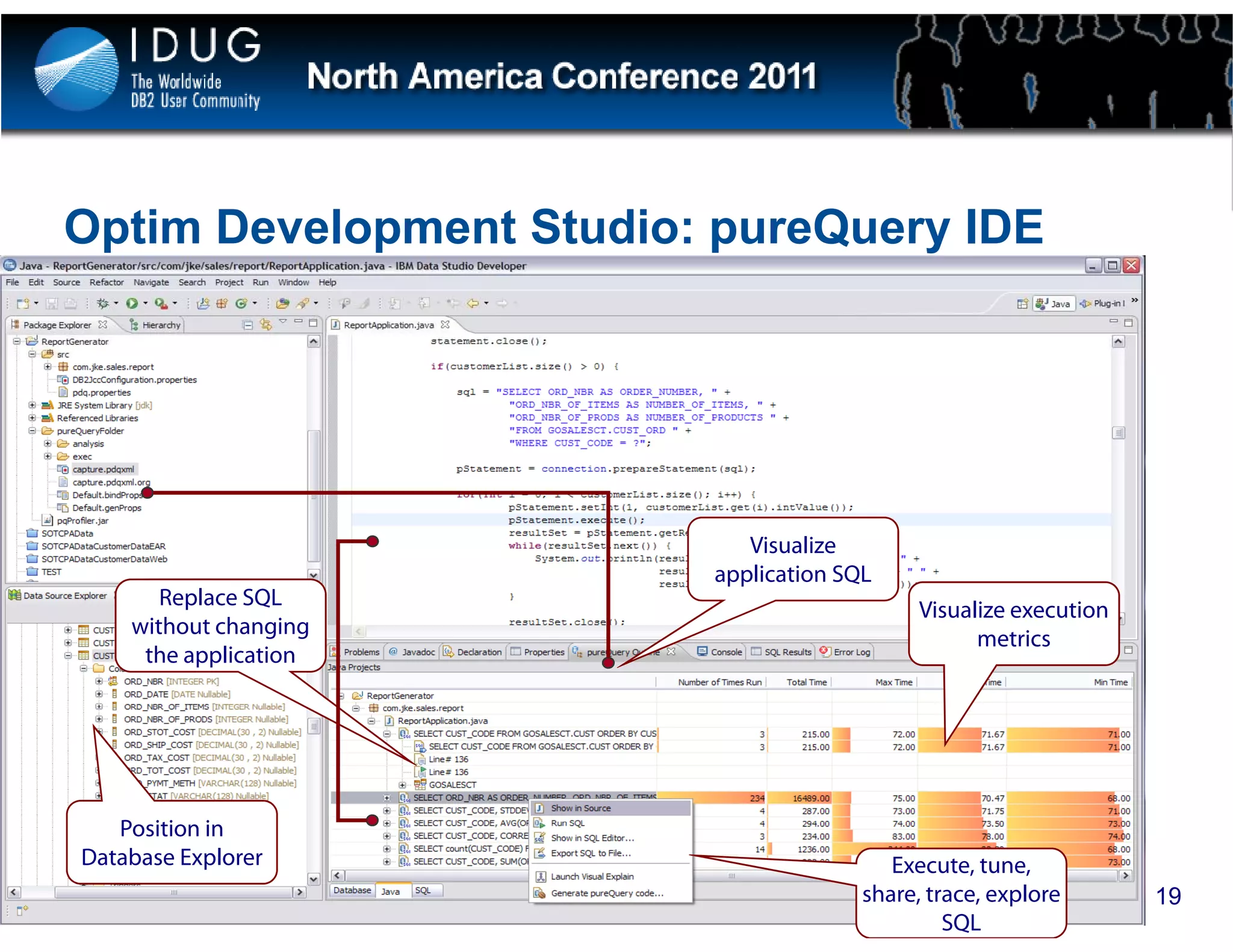
Task: Select Default.genProps file
Action: point(107,508)
